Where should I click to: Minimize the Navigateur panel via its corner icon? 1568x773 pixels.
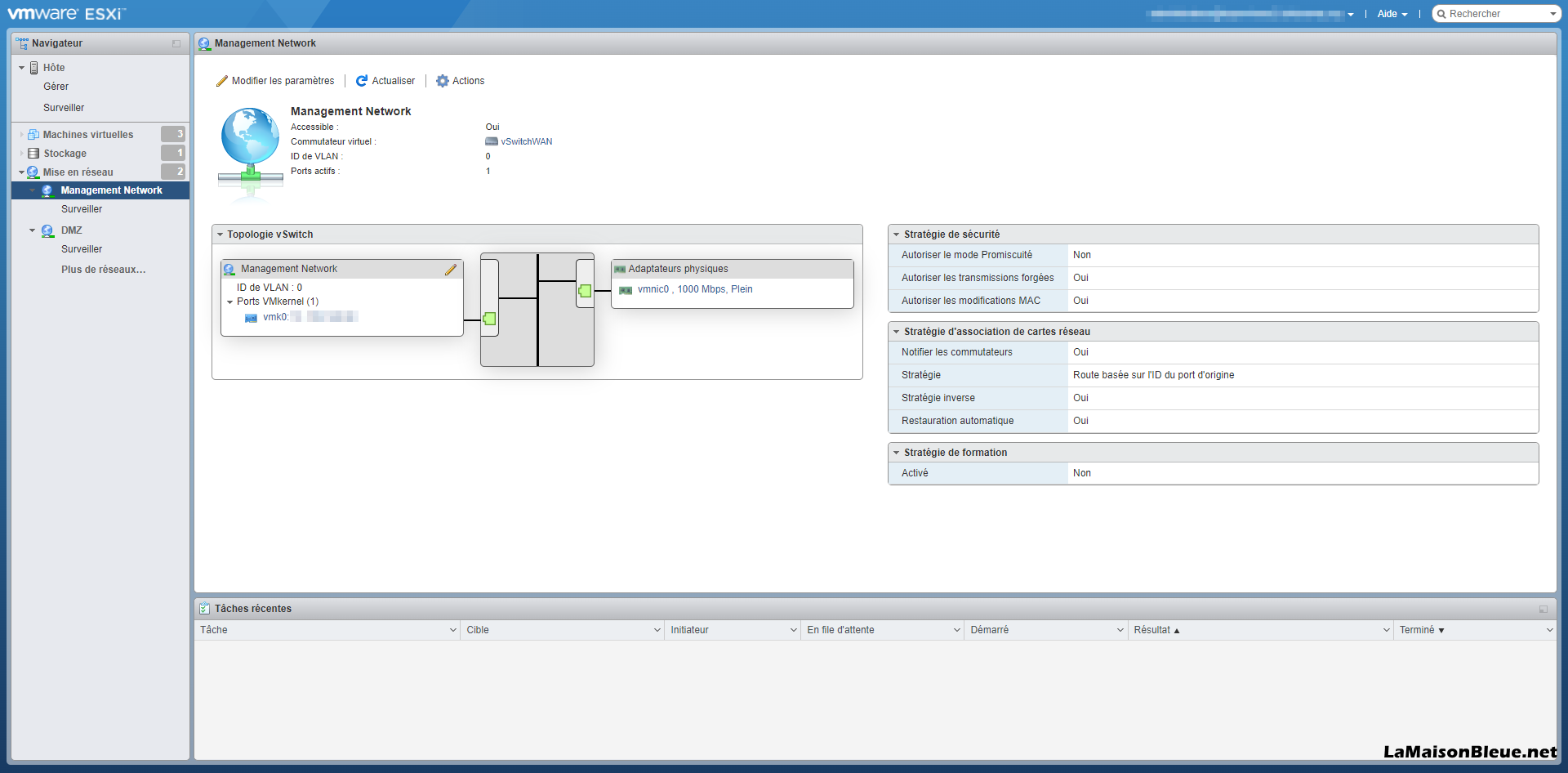coord(176,43)
